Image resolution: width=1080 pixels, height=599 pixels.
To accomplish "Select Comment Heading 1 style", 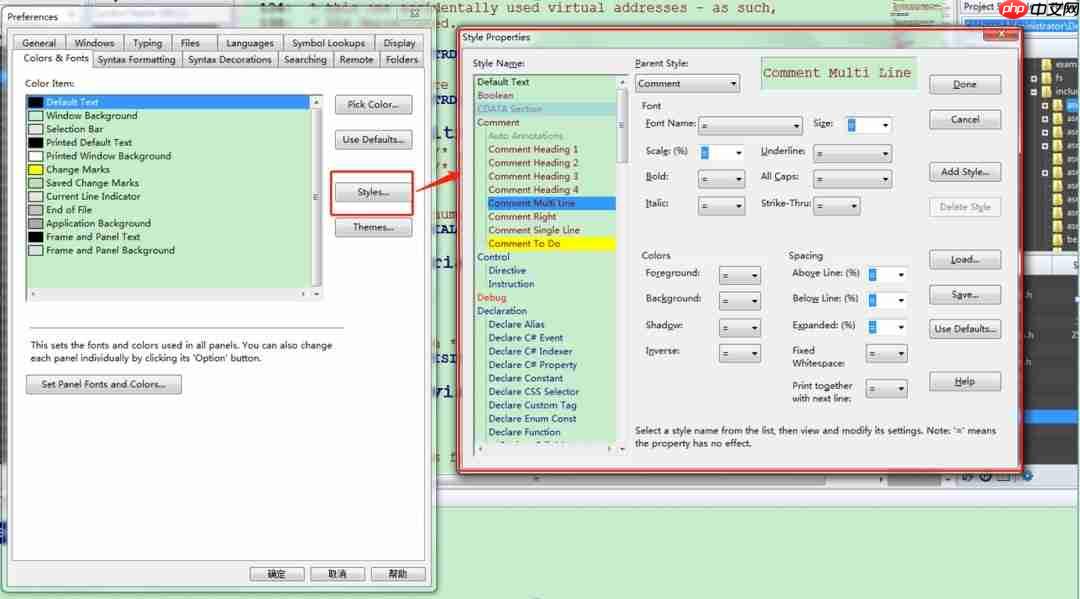I will point(533,149).
